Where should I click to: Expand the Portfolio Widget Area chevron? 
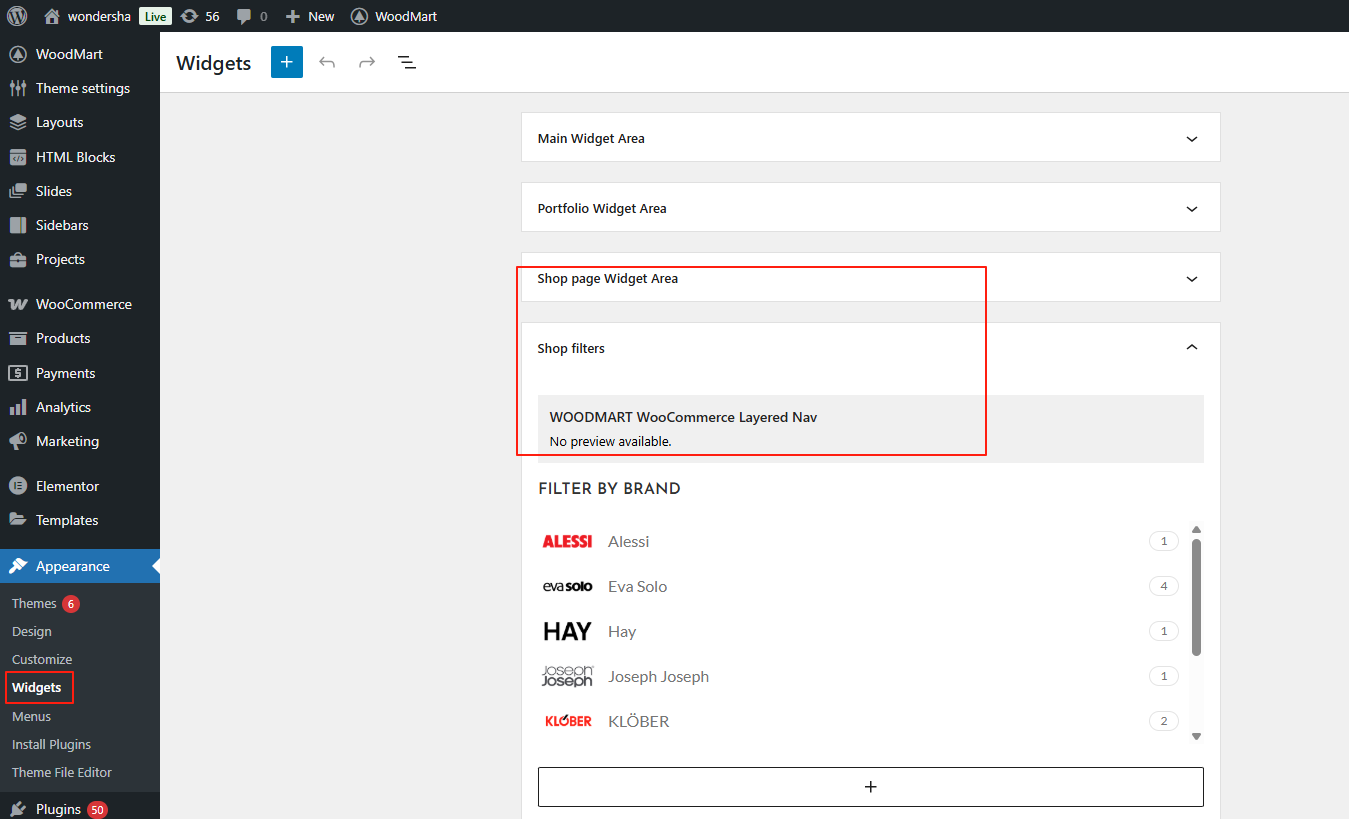click(1191, 209)
